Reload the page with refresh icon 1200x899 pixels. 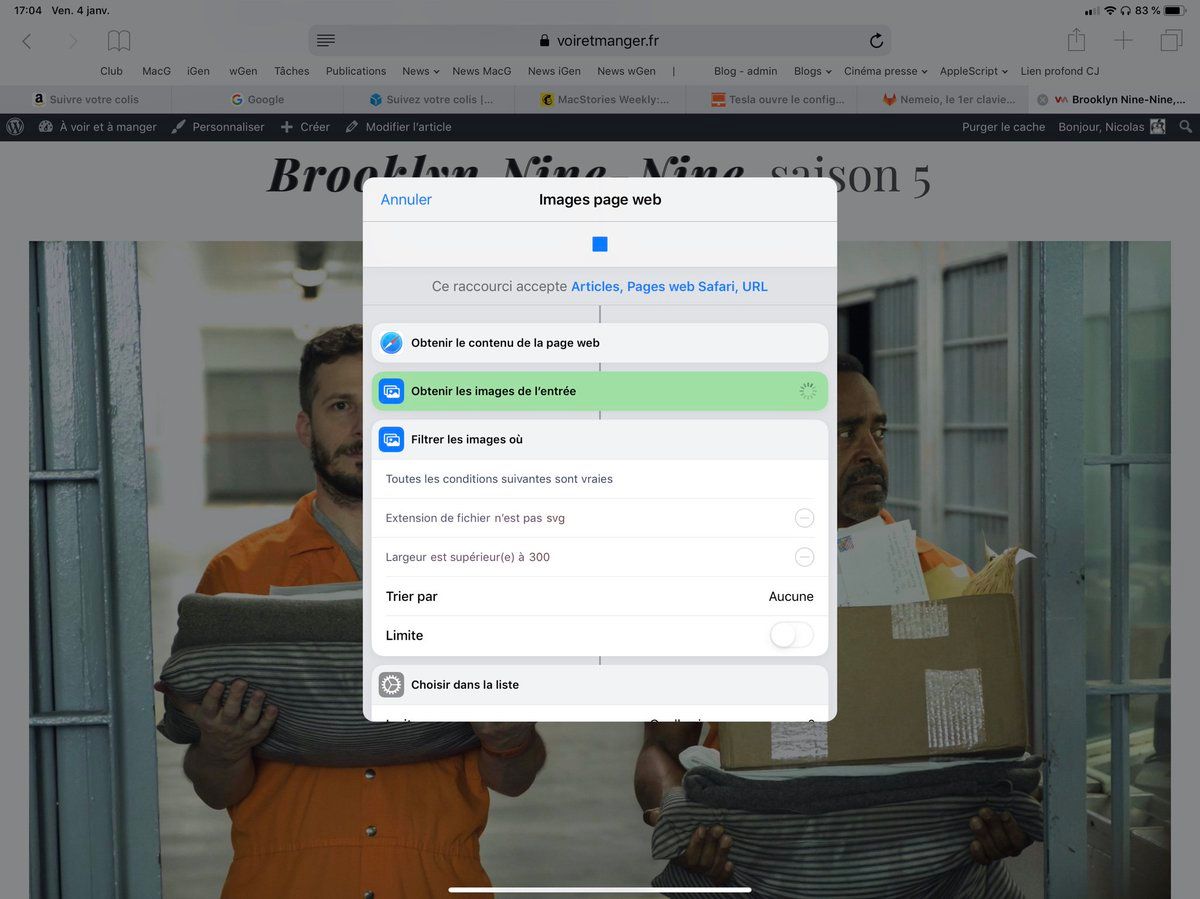point(876,41)
